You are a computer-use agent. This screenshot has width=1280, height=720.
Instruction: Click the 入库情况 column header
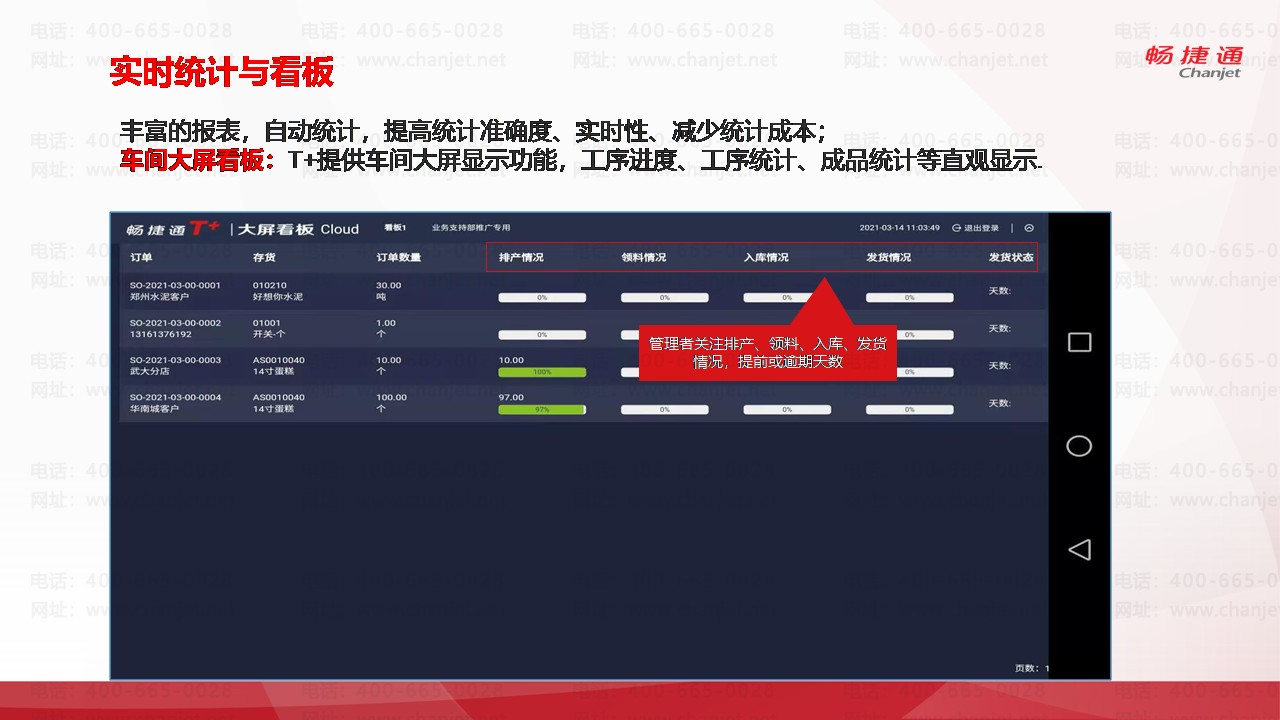coord(766,258)
